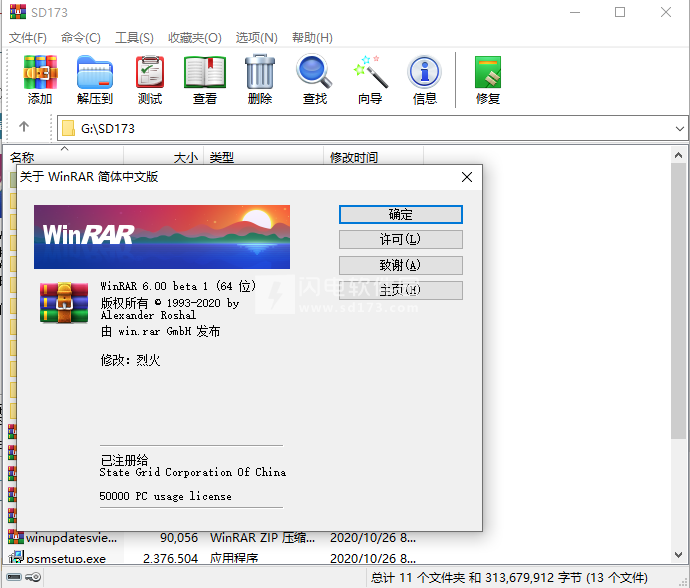Click the WinRAR sunset banner image
This screenshot has width=690, height=588.
162,237
